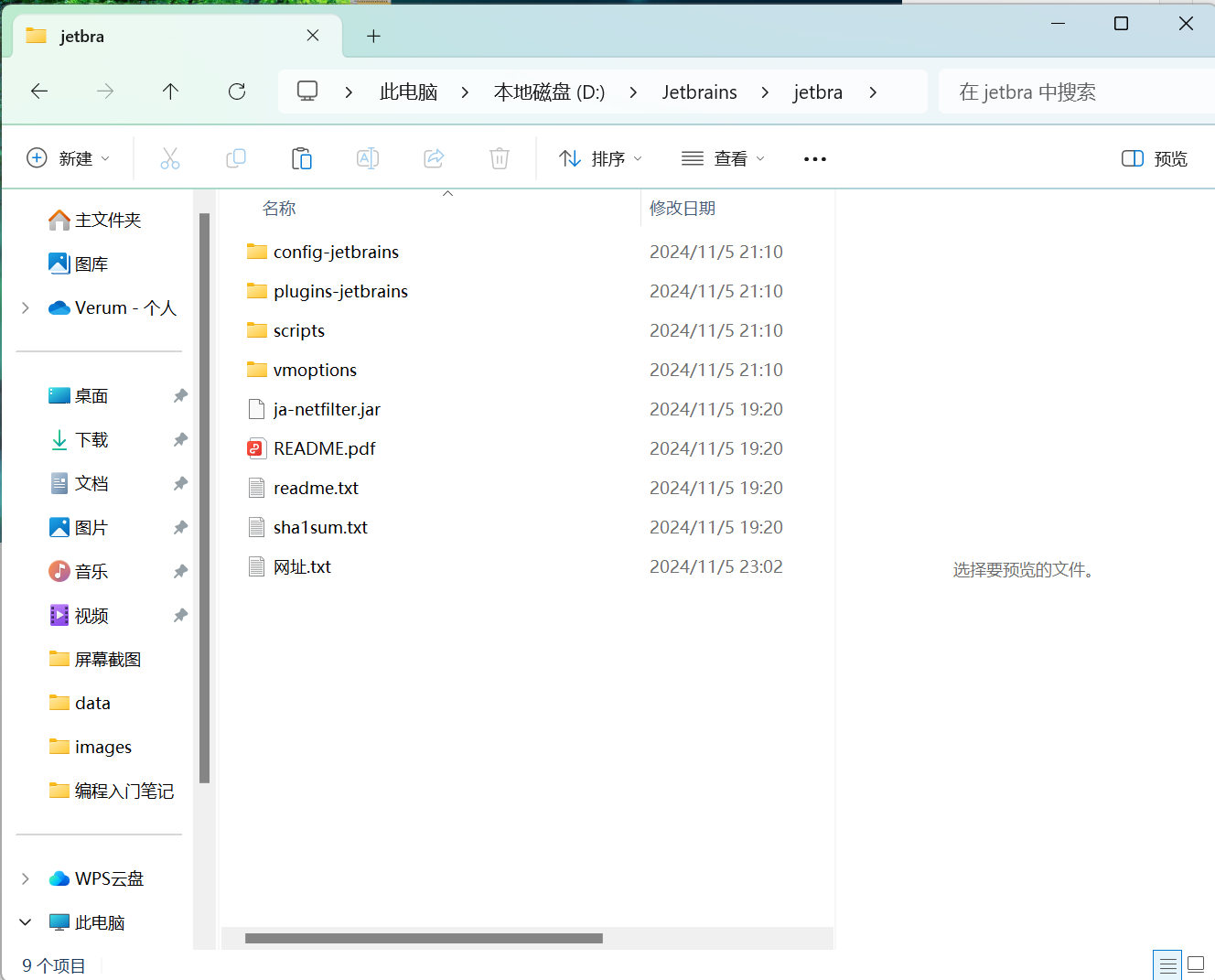
Task: Unpin 下载 using its pin icon
Action: tap(180, 439)
